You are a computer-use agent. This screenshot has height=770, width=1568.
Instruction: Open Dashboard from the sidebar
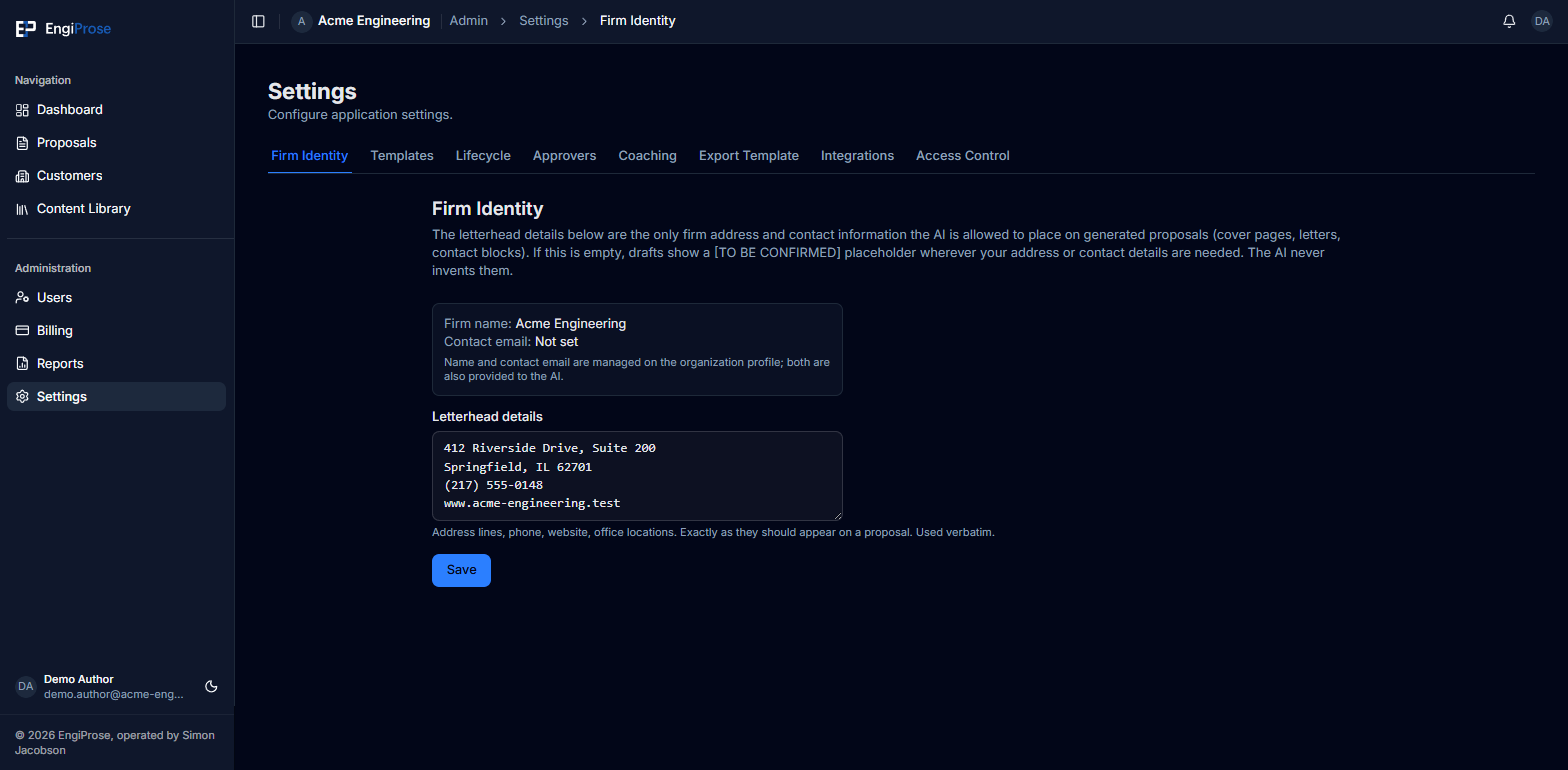[116, 110]
